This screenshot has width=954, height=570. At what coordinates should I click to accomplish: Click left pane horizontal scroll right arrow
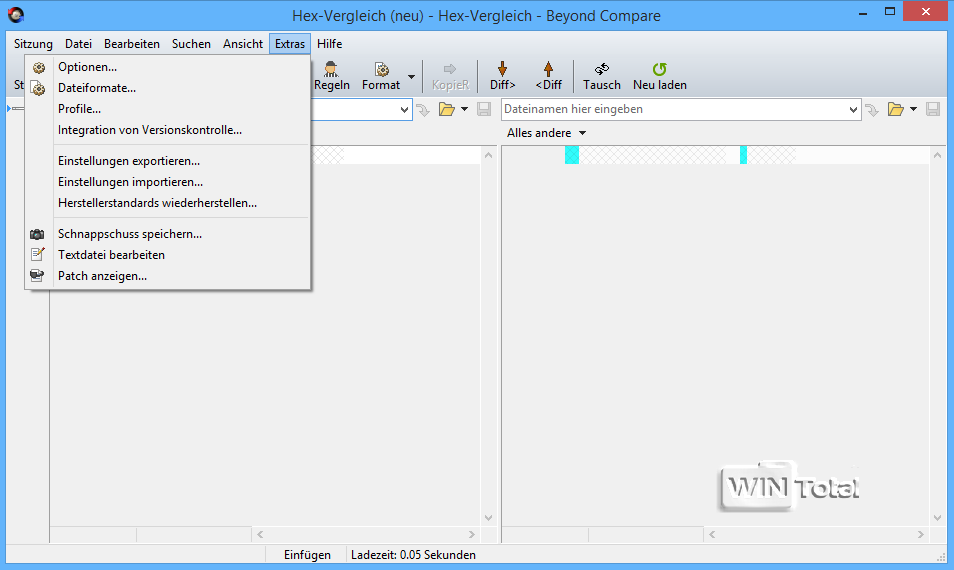[472, 535]
